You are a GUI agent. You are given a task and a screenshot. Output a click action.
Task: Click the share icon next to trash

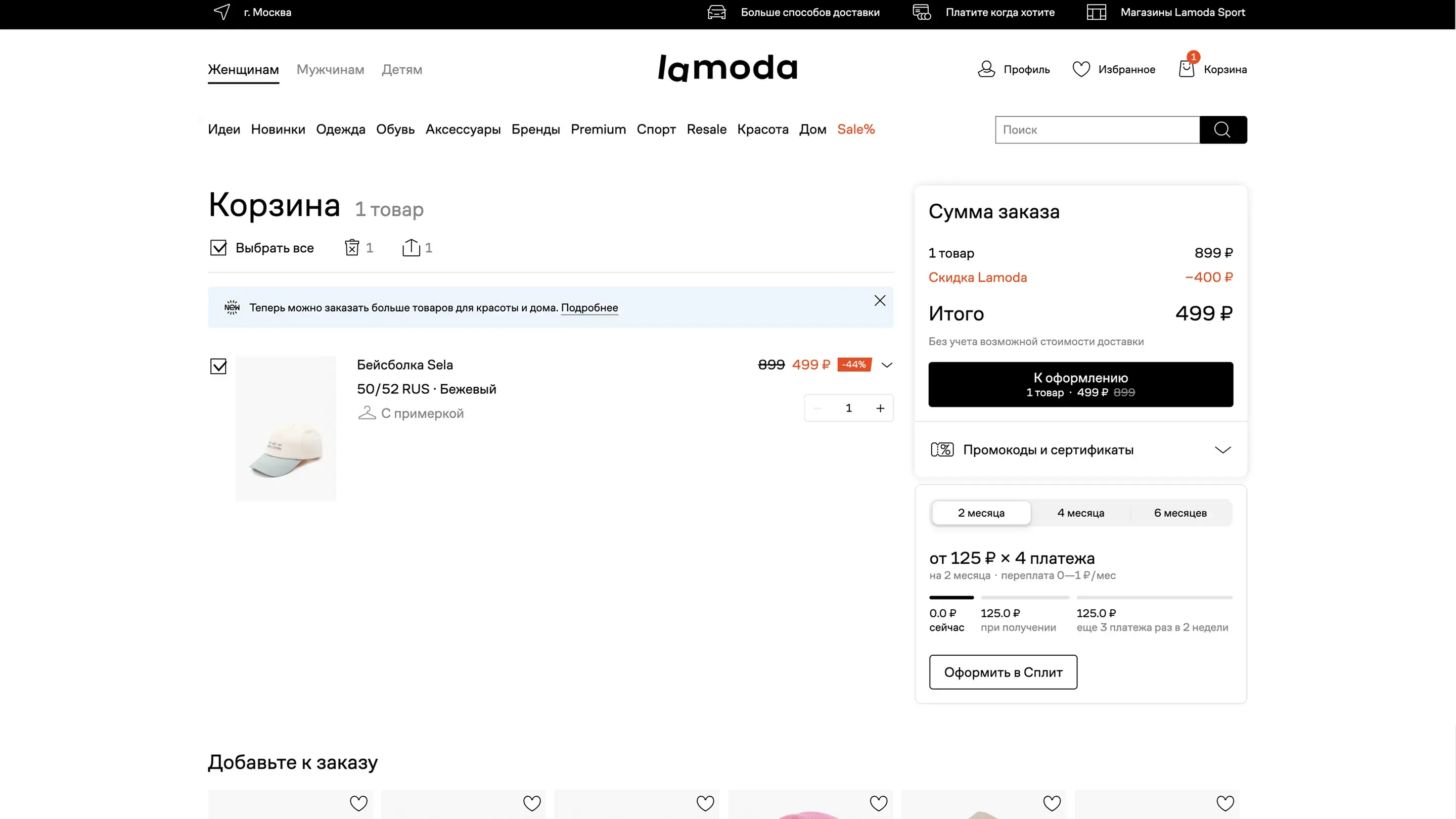[x=411, y=248]
